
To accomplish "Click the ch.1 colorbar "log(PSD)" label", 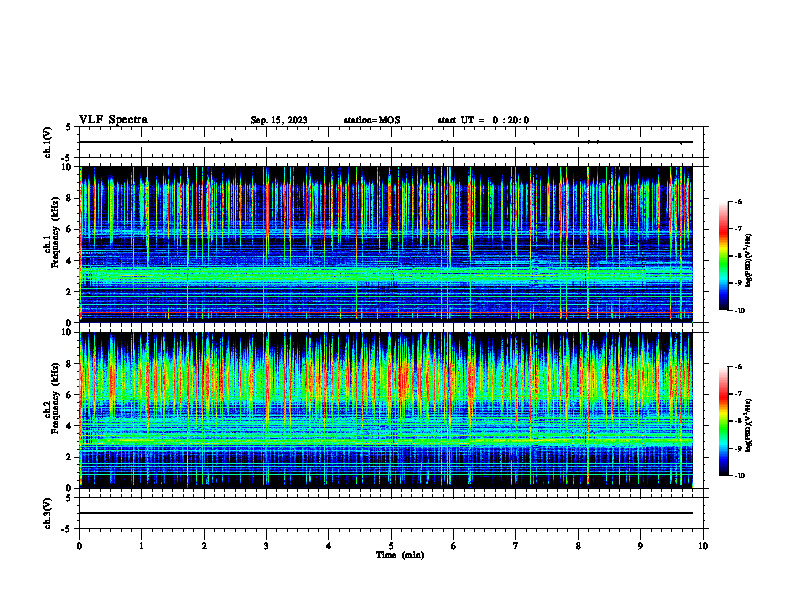I will pos(749,261).
